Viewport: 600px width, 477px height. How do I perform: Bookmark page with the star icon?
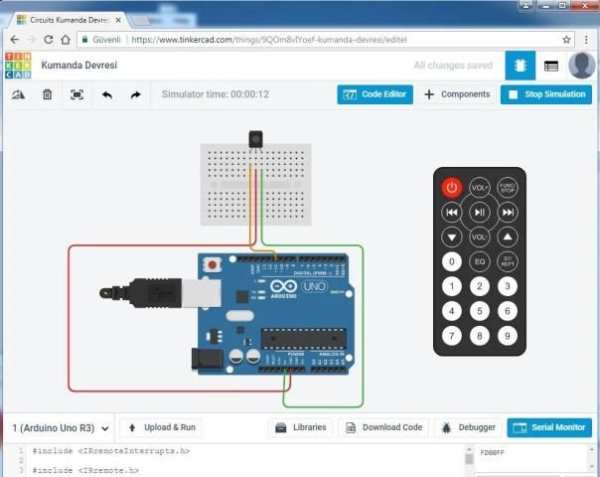566,39
